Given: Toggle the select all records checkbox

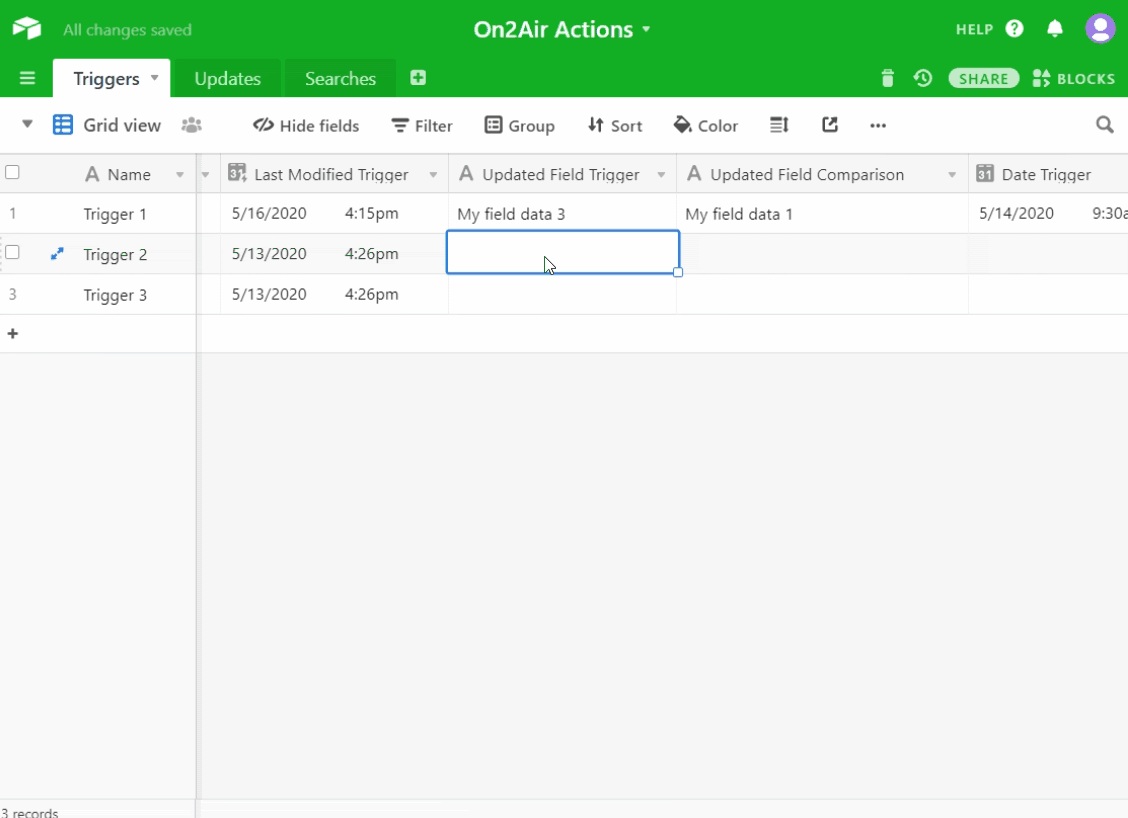Looking at the screenshot, I should pyautogui.click(x=13, y=173).
